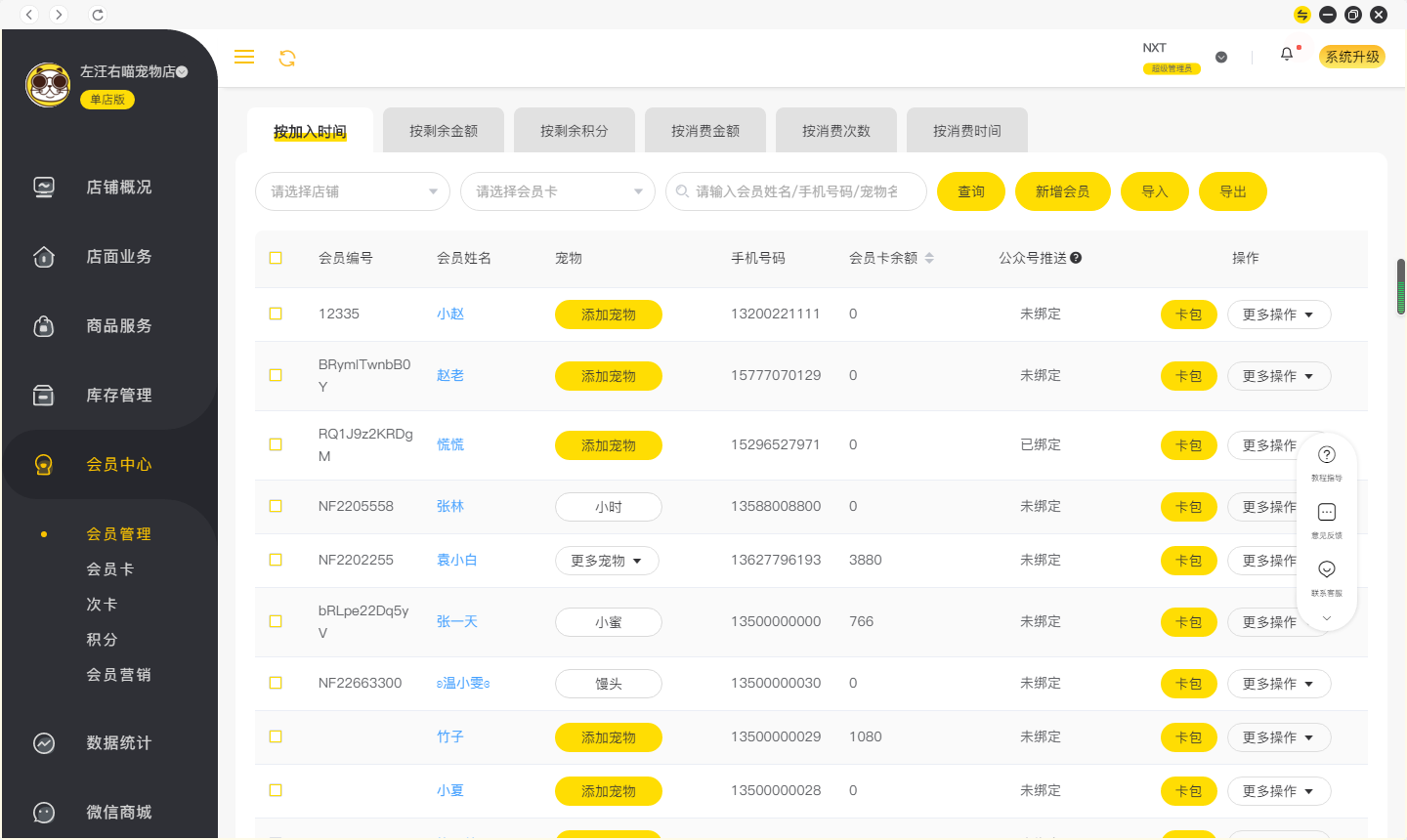Viewport: 1407px width, 840px height.
Task: Click the orange refresh icon
Action: point(287,59)
